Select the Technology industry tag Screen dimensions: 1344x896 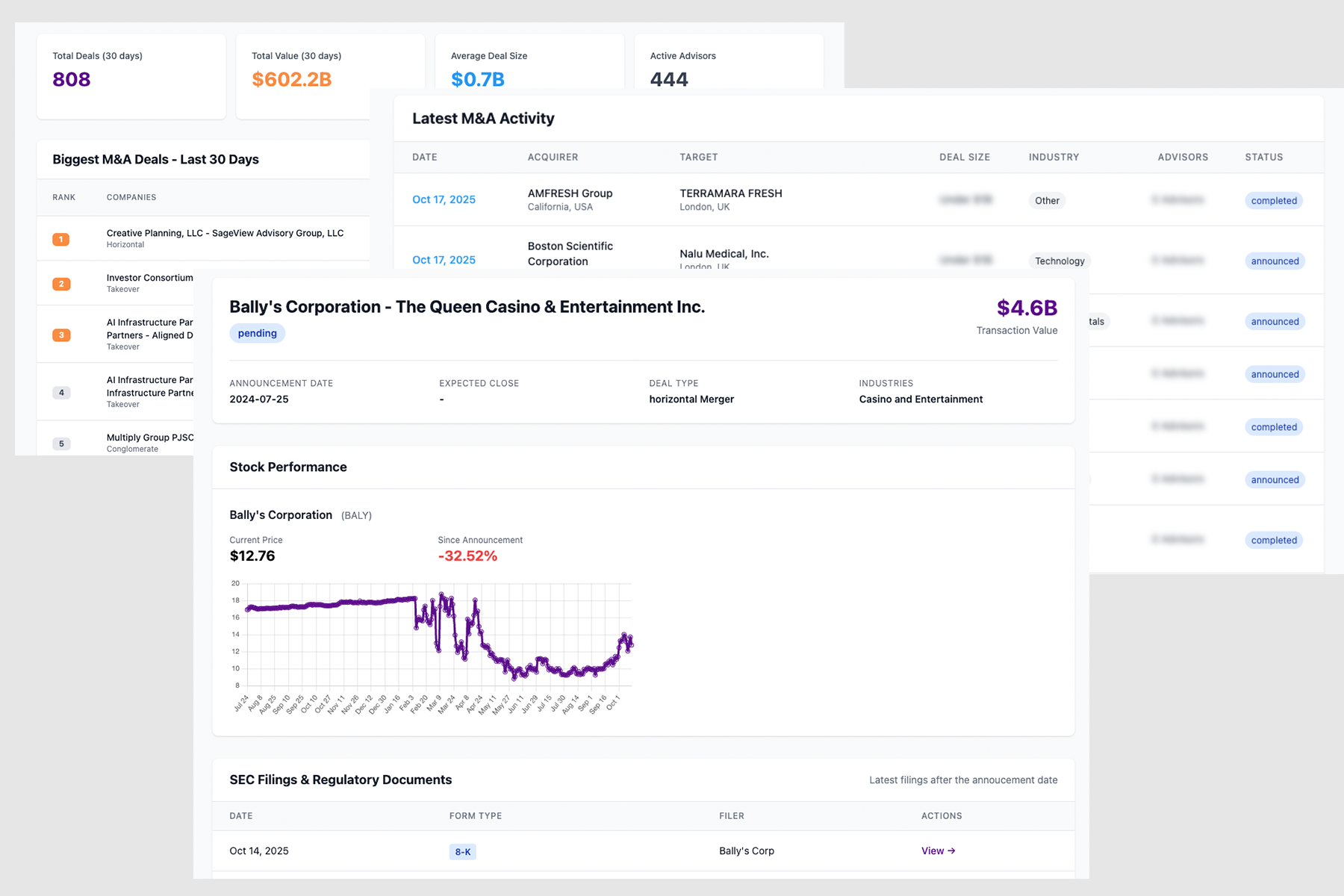click(1059, 261)
